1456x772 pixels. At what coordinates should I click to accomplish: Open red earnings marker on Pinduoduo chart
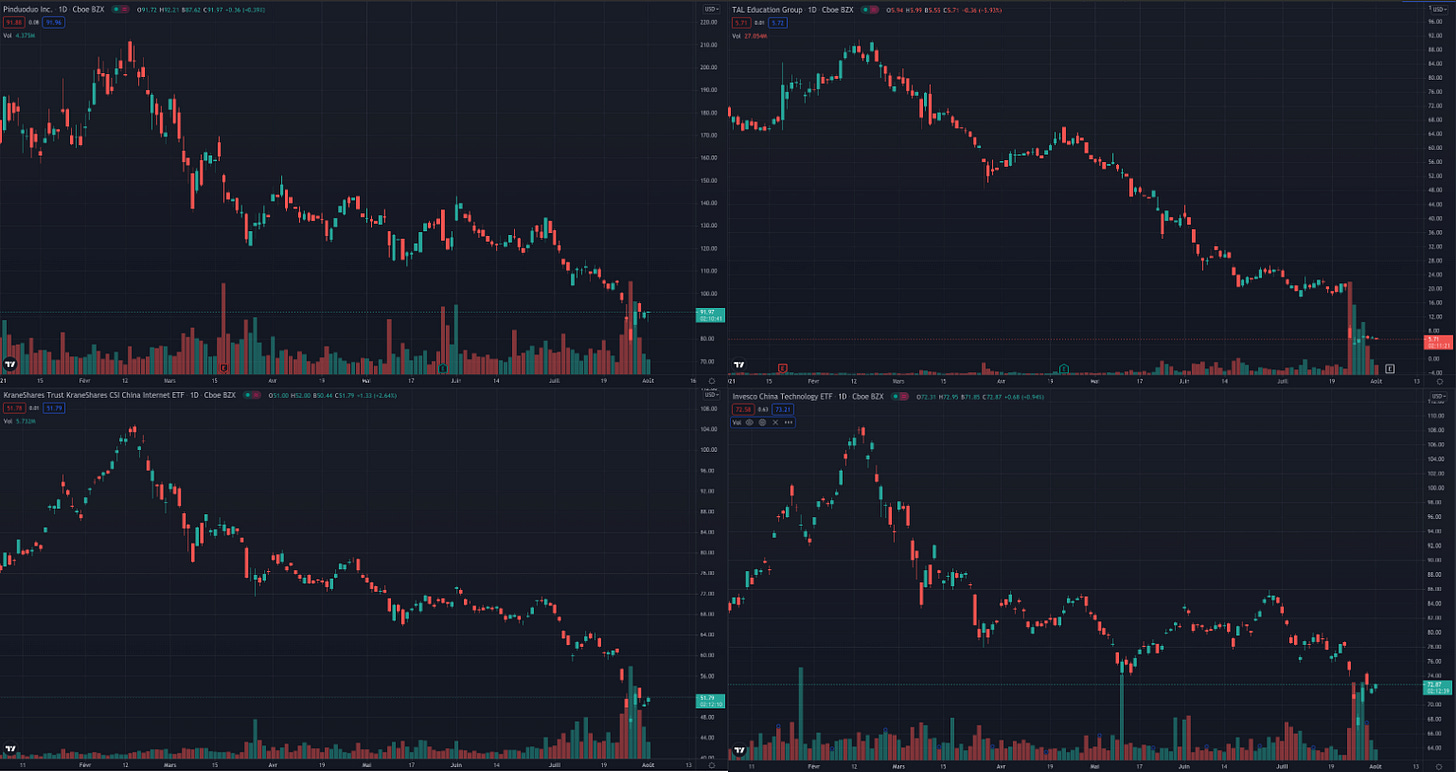pyautogui.click(x=224, y=368)
